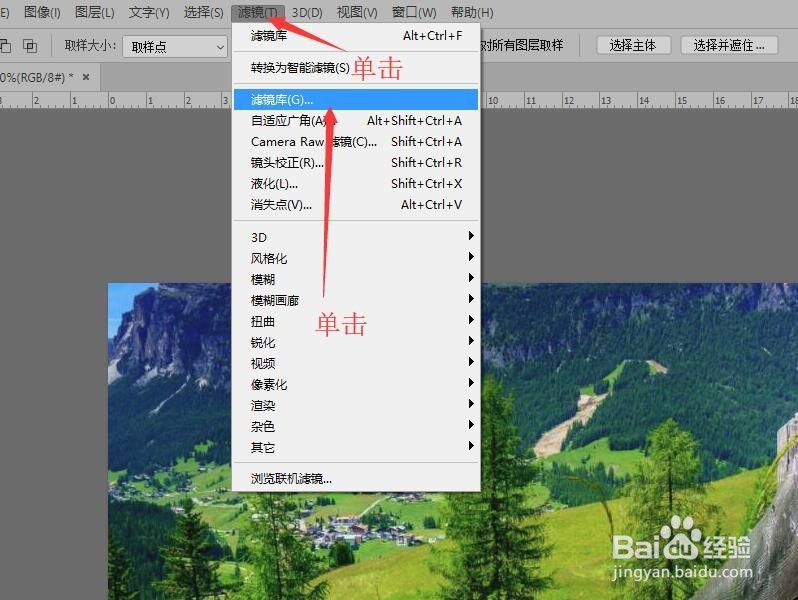Open the 窗口(W) menu
The width and height of the screenshot is (798, 600).
tap(414, 12)
